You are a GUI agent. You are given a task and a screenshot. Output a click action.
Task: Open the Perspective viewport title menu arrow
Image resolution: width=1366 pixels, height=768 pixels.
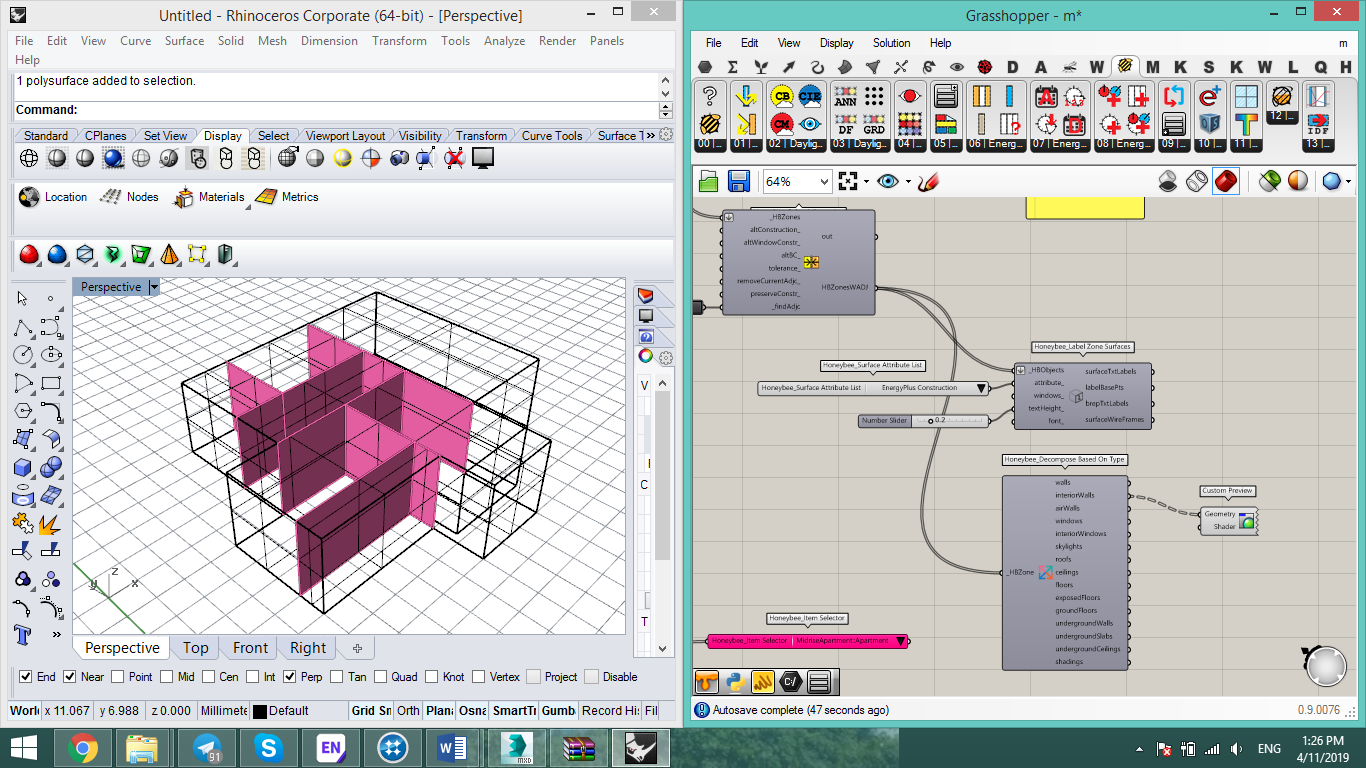pyautogui.click(x=154, y=287)
